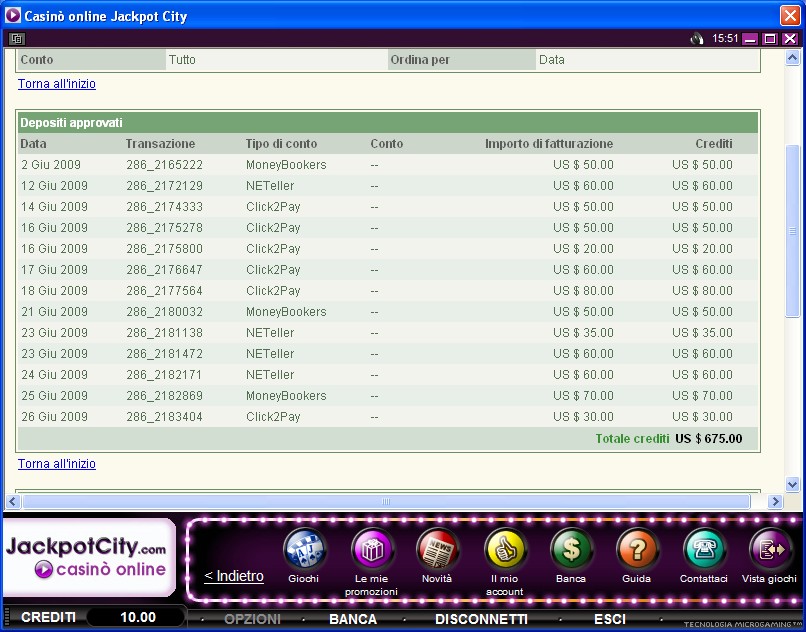Click the JackpotCity.com casinò online logo
This screenshot has width=806, height=632.
click(89, 557)
